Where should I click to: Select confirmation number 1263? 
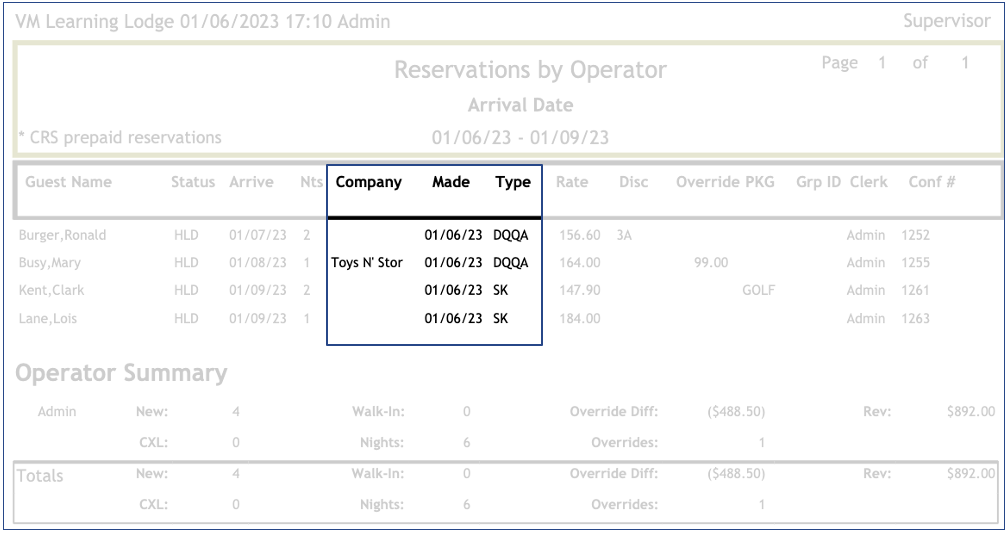point(915,319)
